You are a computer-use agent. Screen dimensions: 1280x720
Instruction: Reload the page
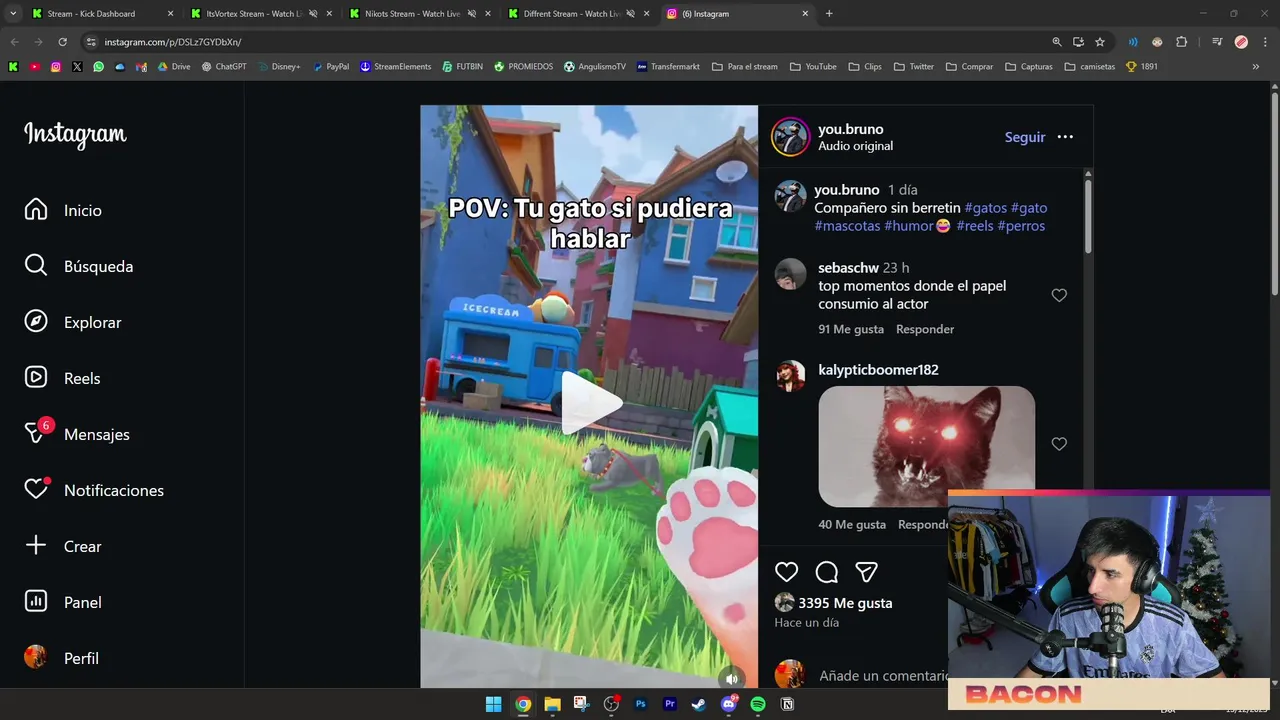[62, 42]
